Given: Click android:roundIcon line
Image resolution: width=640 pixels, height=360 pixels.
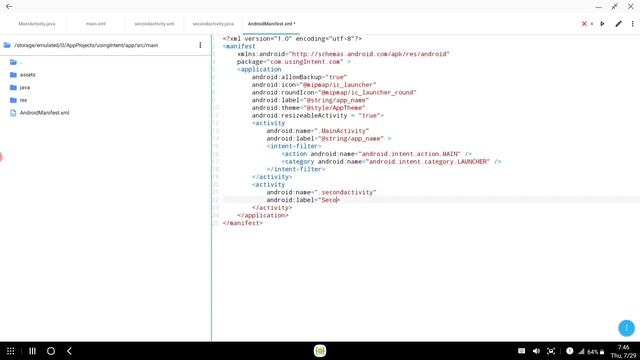Looking at the screenshot, I should (334, 92).
